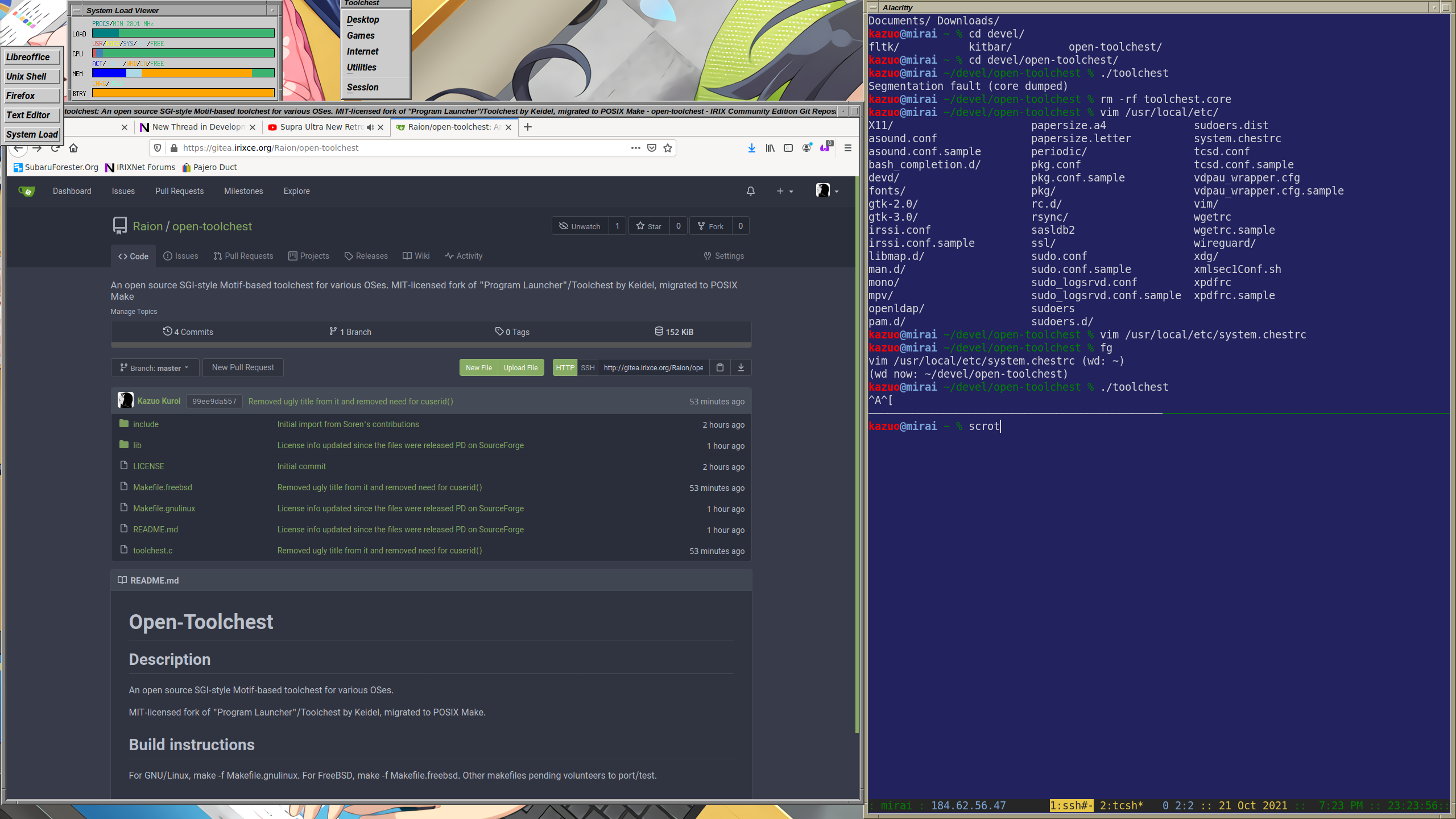1456x819 pixels.
Task: Close the New Thread in Development tab
Action: [253, 127]
